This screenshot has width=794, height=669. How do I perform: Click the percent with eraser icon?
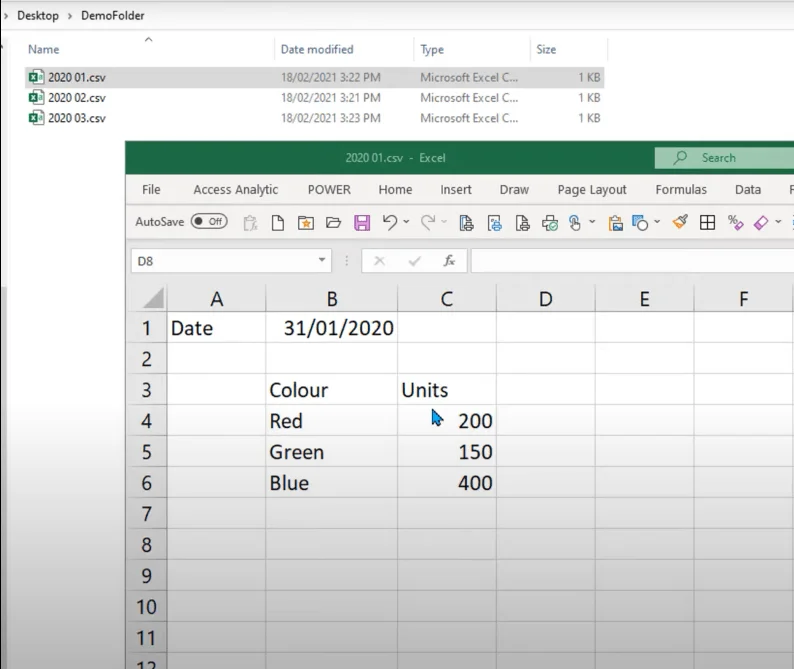(735, 222)
